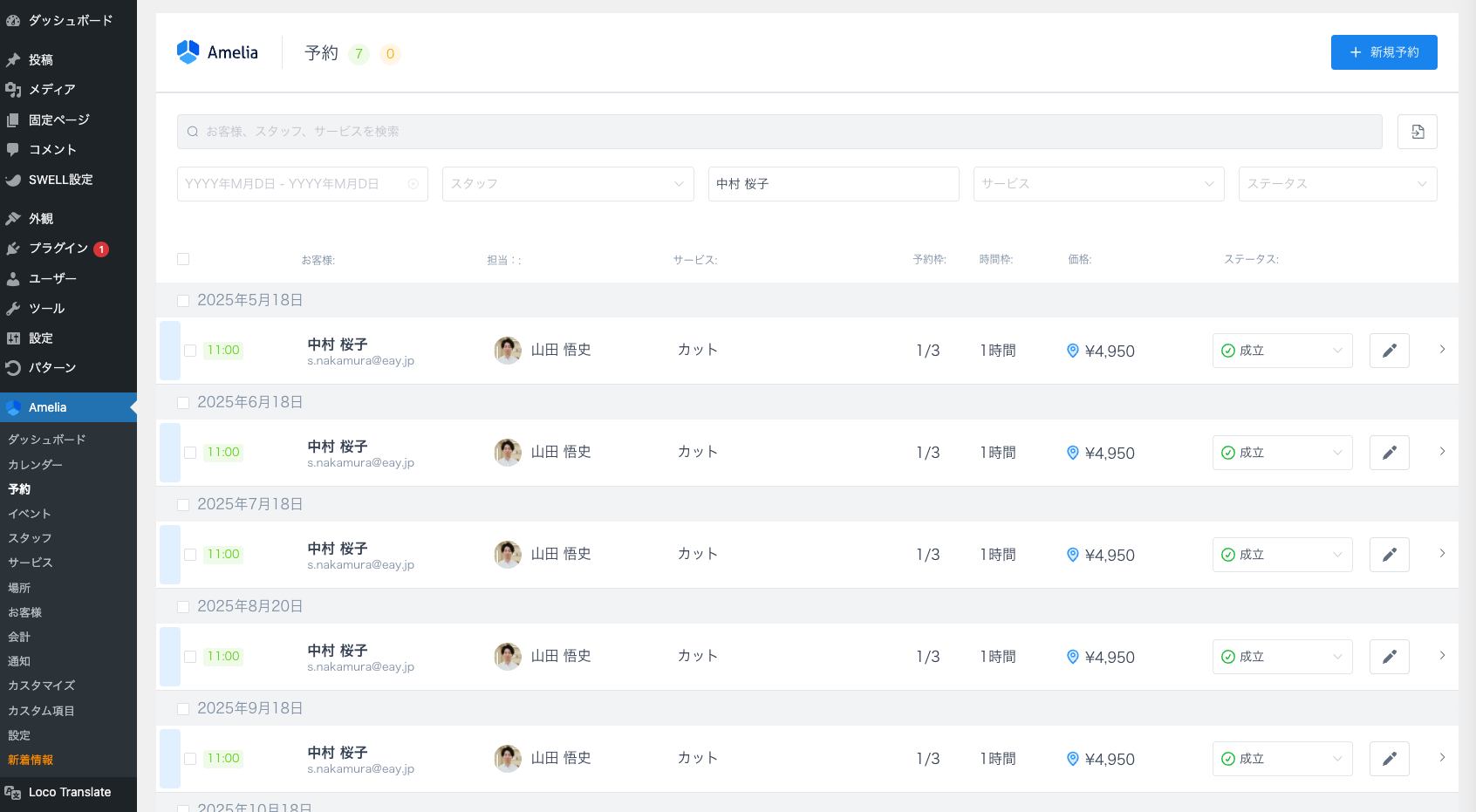Tick the checkbox for the September 18 booking row
The height and width of the screenshot is (812, 1476).
190,759
